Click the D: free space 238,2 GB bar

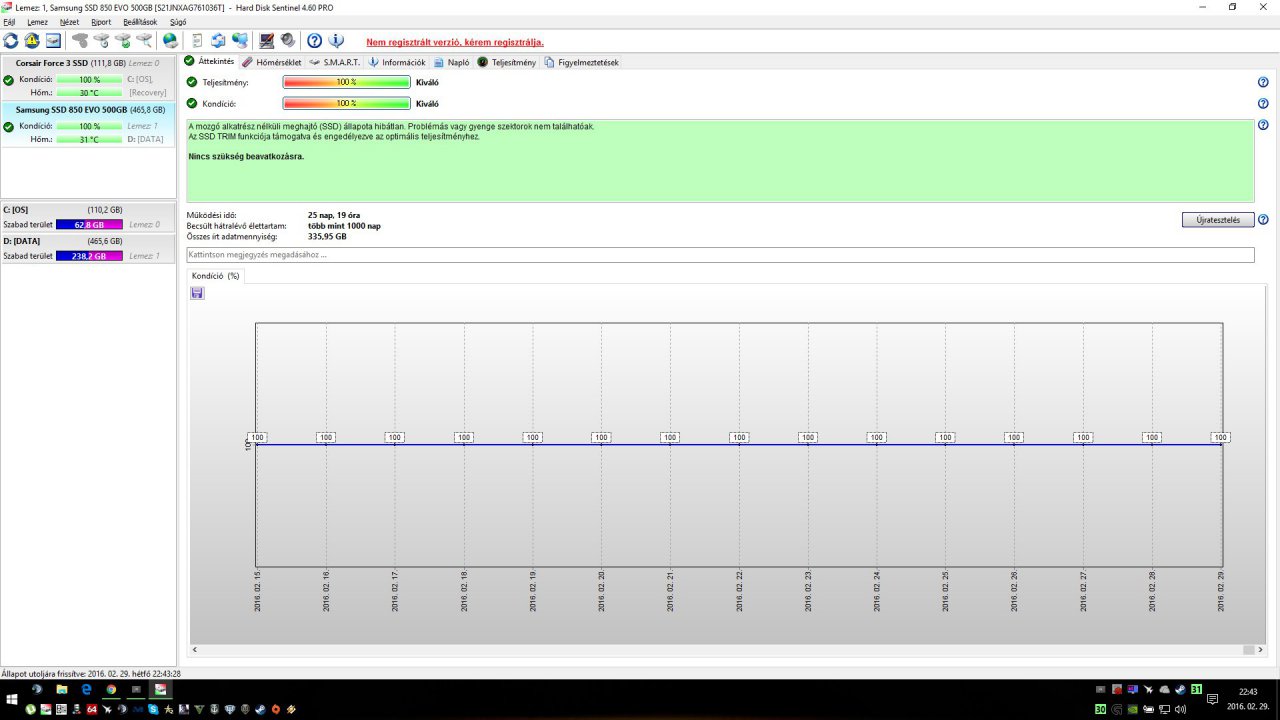pyautogui.click(x=89, y=256)
